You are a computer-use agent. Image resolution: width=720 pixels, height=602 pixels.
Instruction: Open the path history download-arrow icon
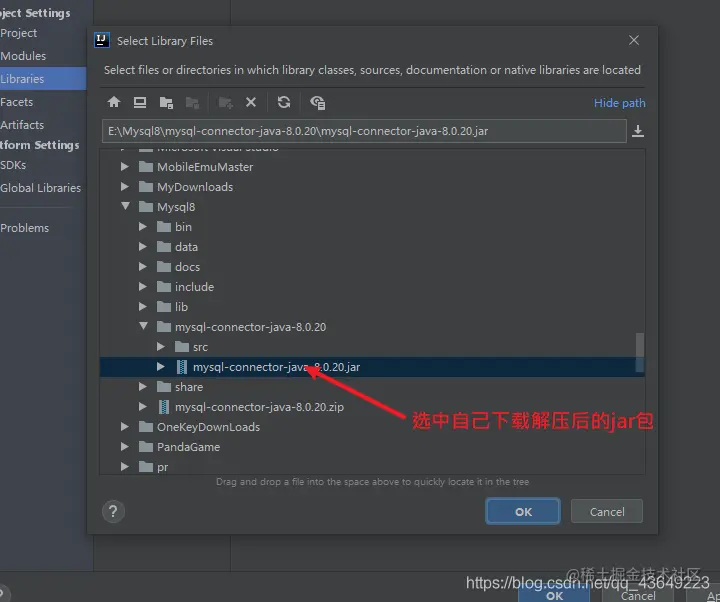pos(638,131)
